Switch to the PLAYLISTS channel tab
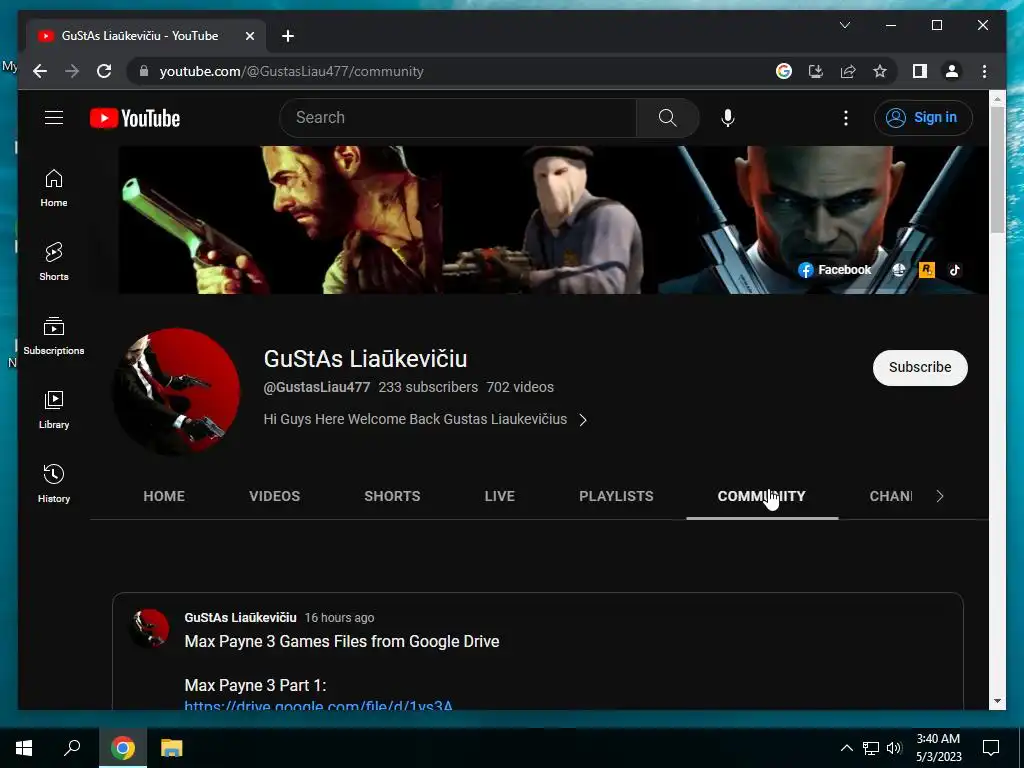 click(616, 496)
